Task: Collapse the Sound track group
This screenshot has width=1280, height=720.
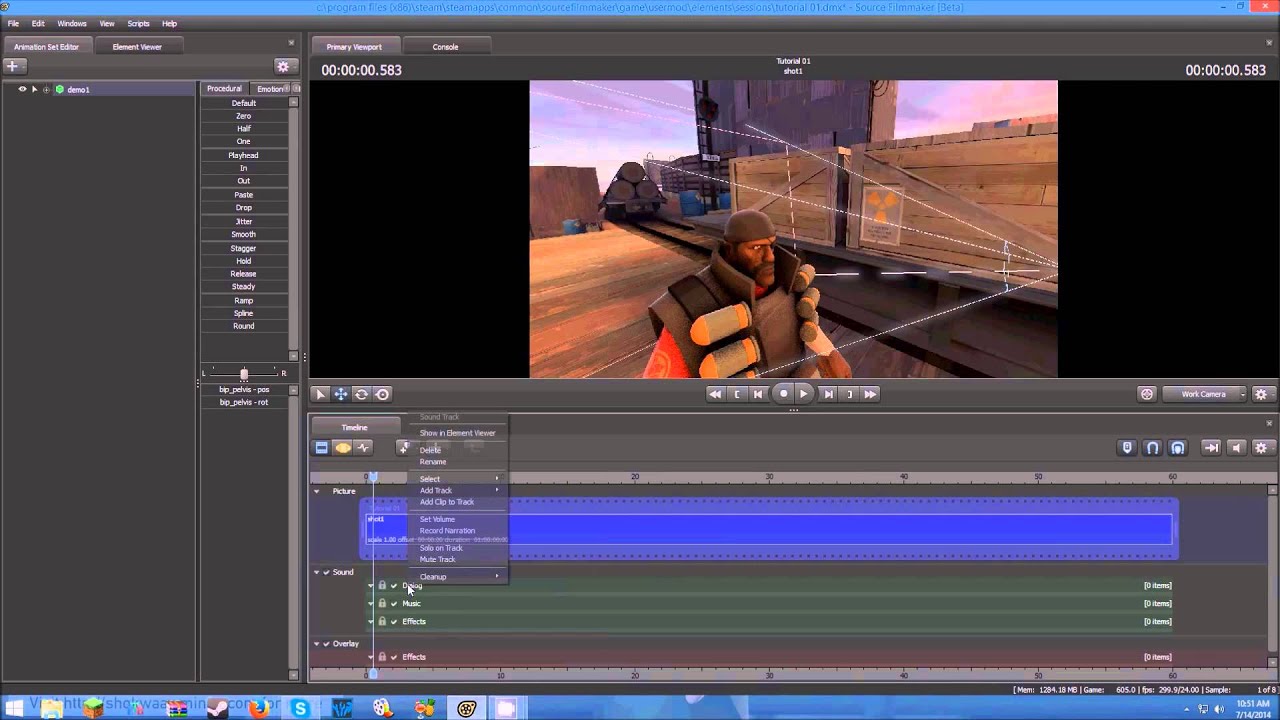Action: click(317, 573)
